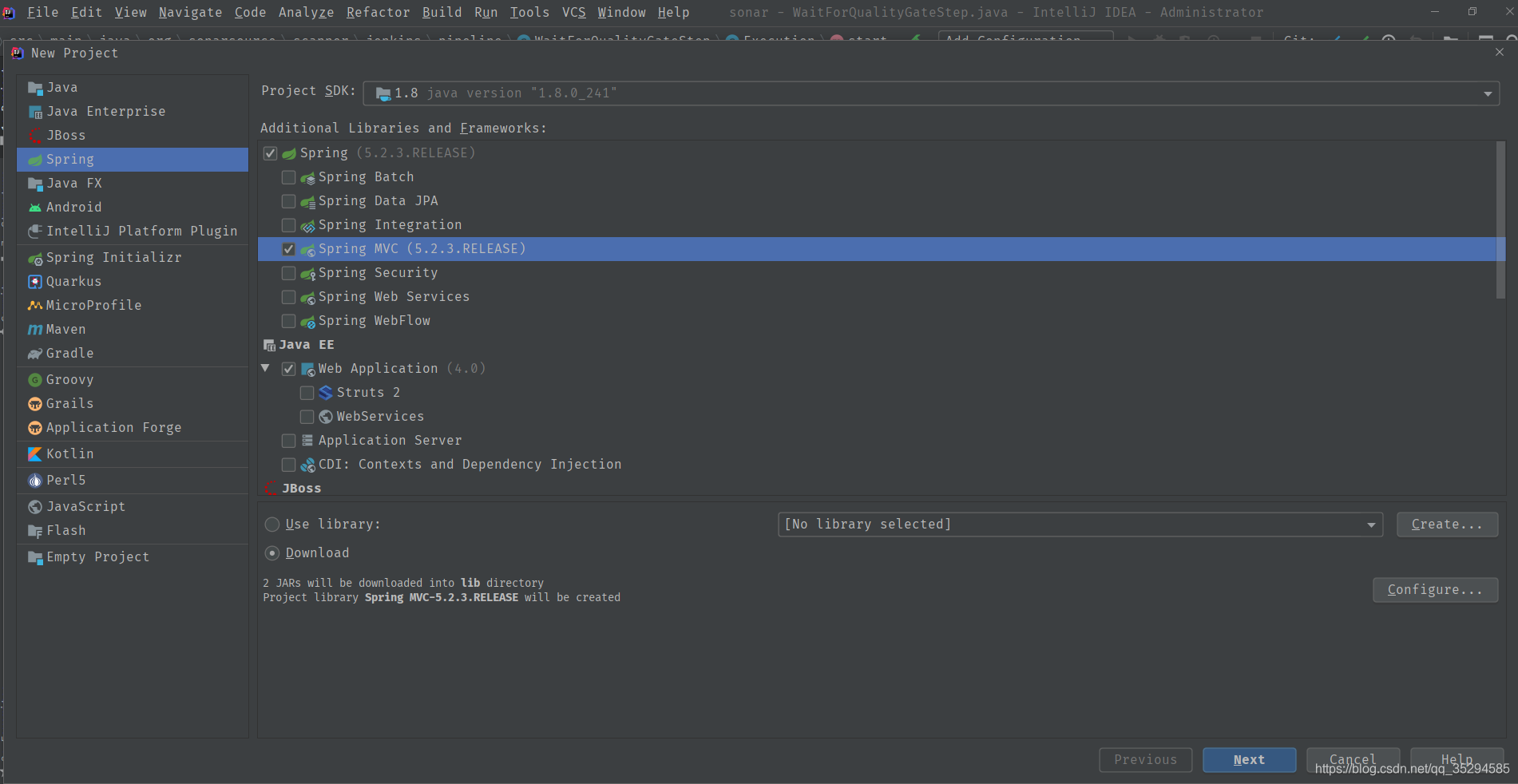Check Spring Integration checkbox
Image resolution: width=1518 pixels, height=784 pixels.
click(x=289, y=225)
